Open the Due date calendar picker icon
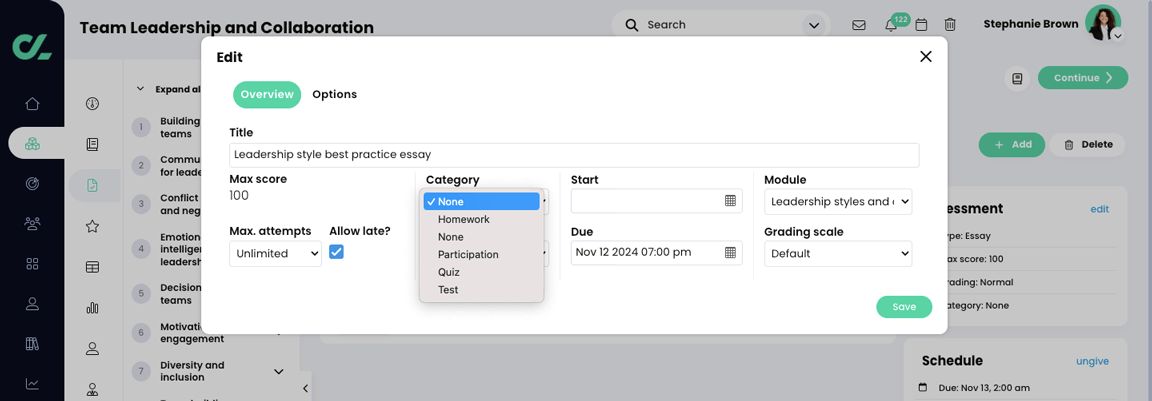The height and width of the screenshot is (401, 1152). [730, 253]
